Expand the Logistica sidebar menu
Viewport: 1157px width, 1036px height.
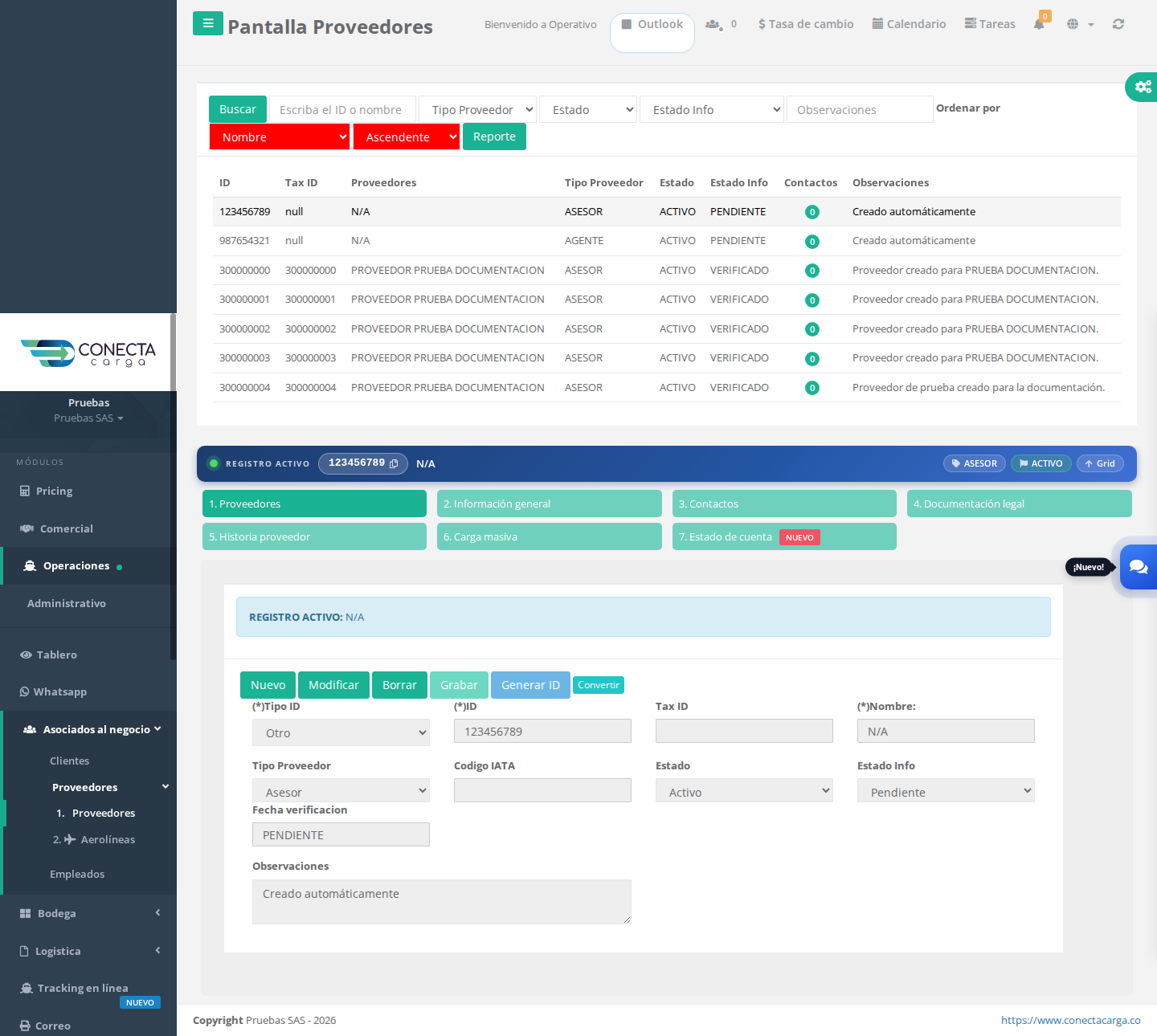[88, 951]
